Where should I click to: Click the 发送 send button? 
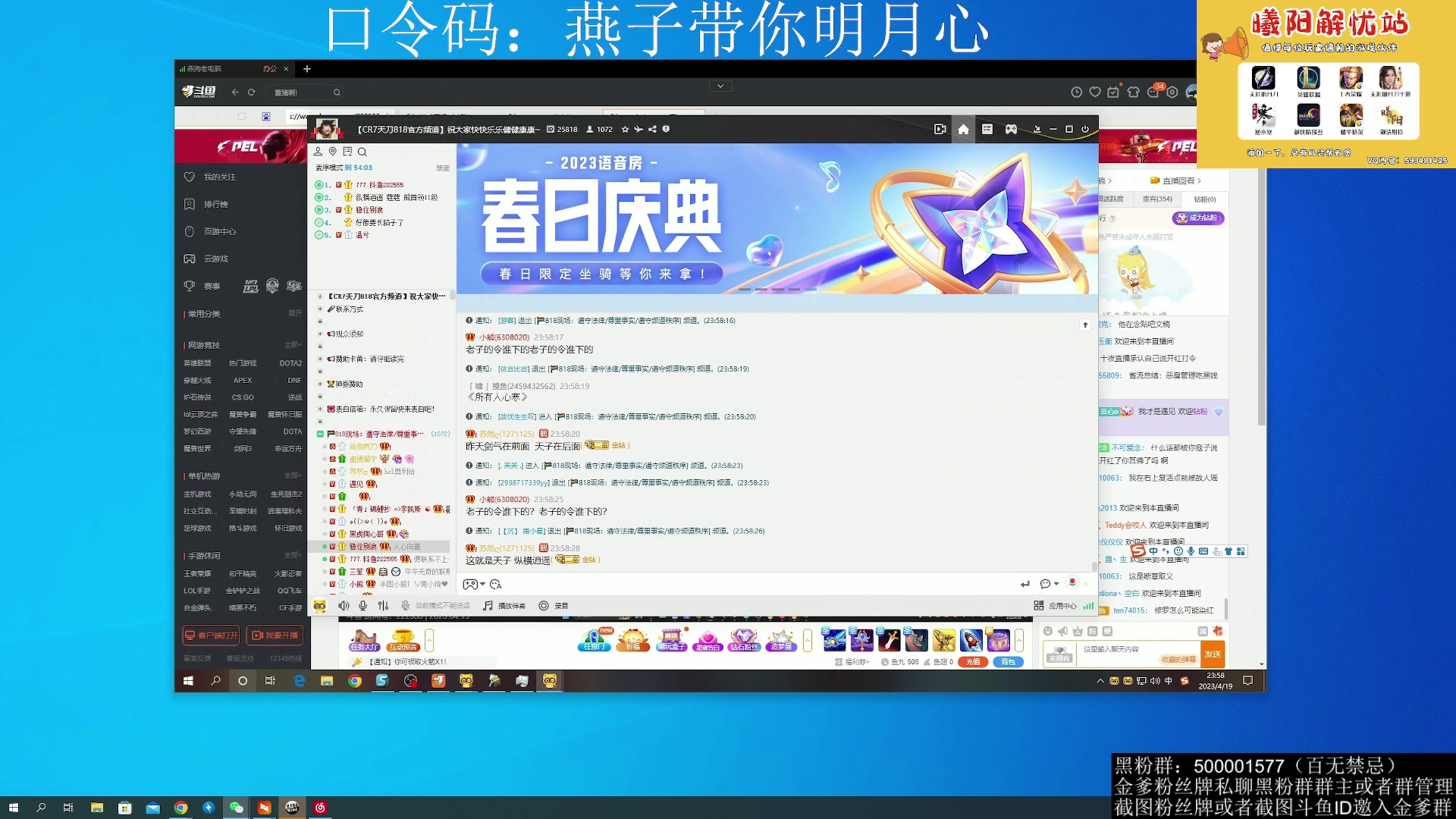coord(1212,653)
